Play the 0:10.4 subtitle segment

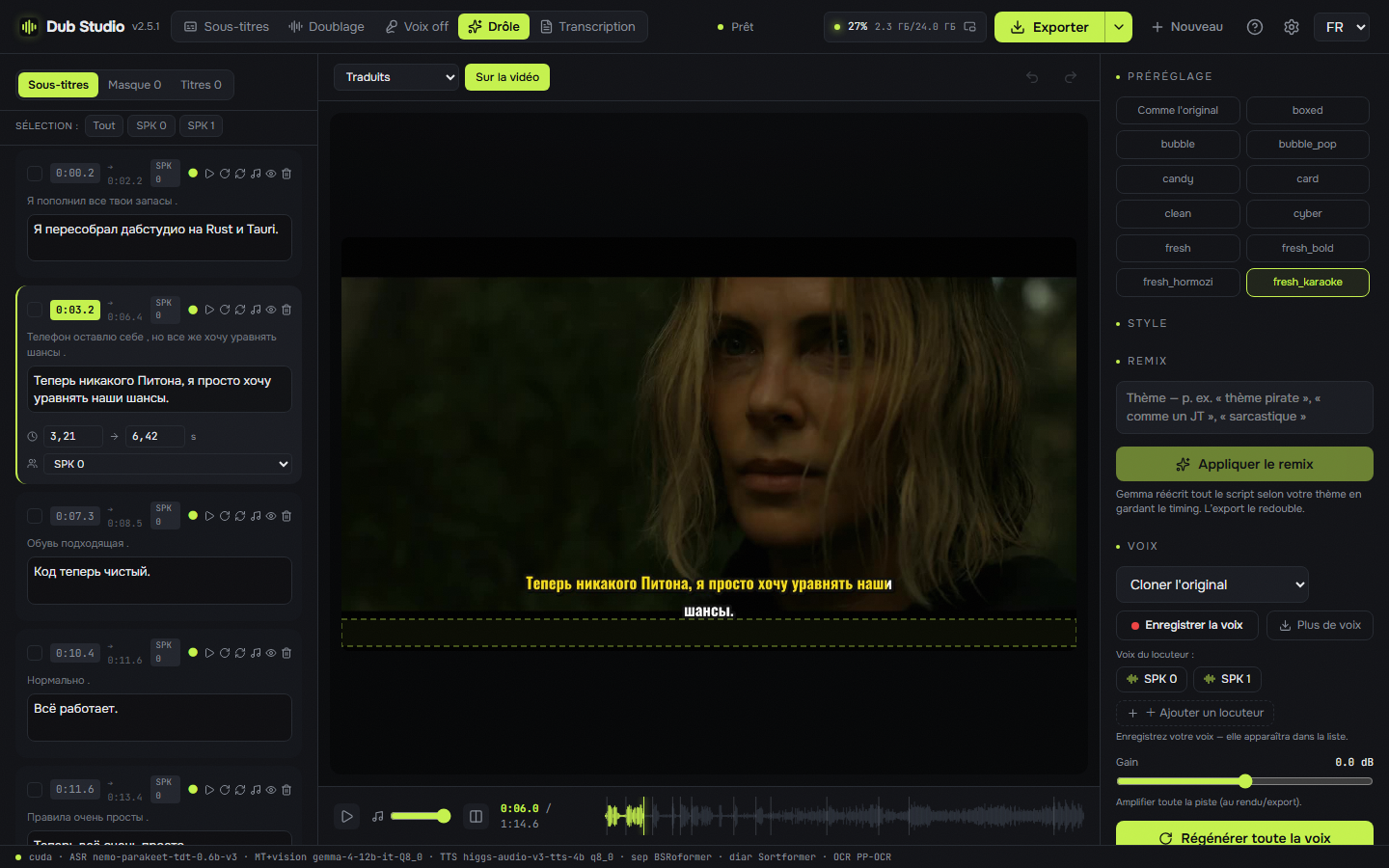[209, 653]
